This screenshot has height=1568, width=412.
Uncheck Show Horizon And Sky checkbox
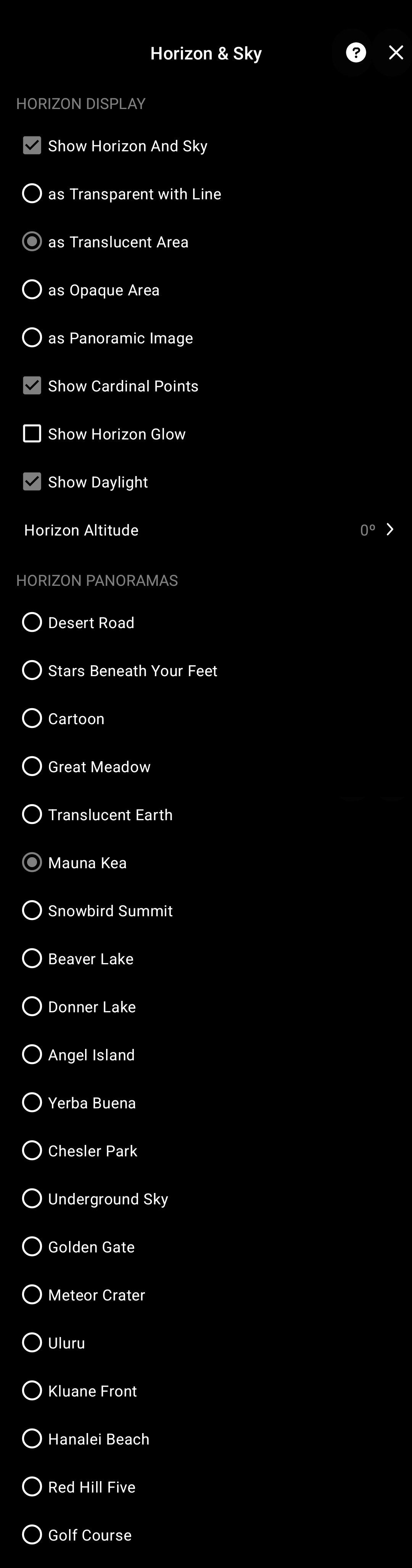32,146
